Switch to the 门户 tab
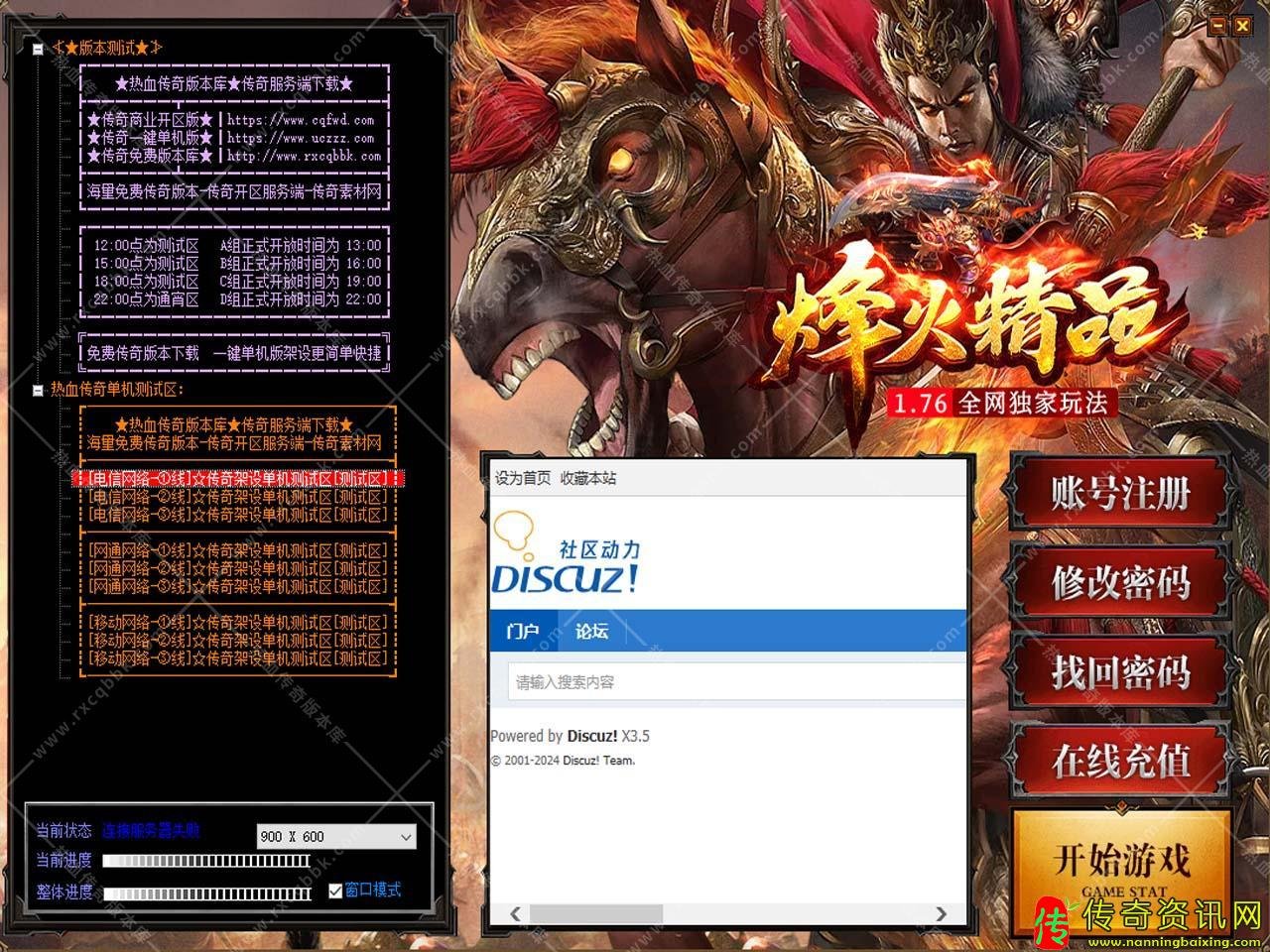Image resolution: width=1270 pixels, height=952 pixels. tap(522, 632)
